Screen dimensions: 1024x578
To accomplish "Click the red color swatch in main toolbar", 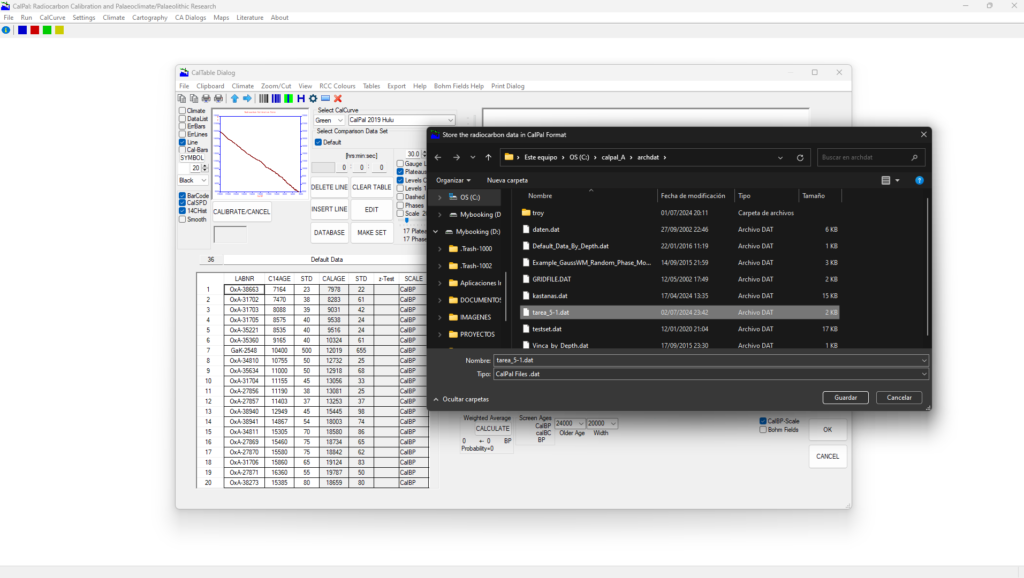I will pyautogui.click(x=35, y=30).
